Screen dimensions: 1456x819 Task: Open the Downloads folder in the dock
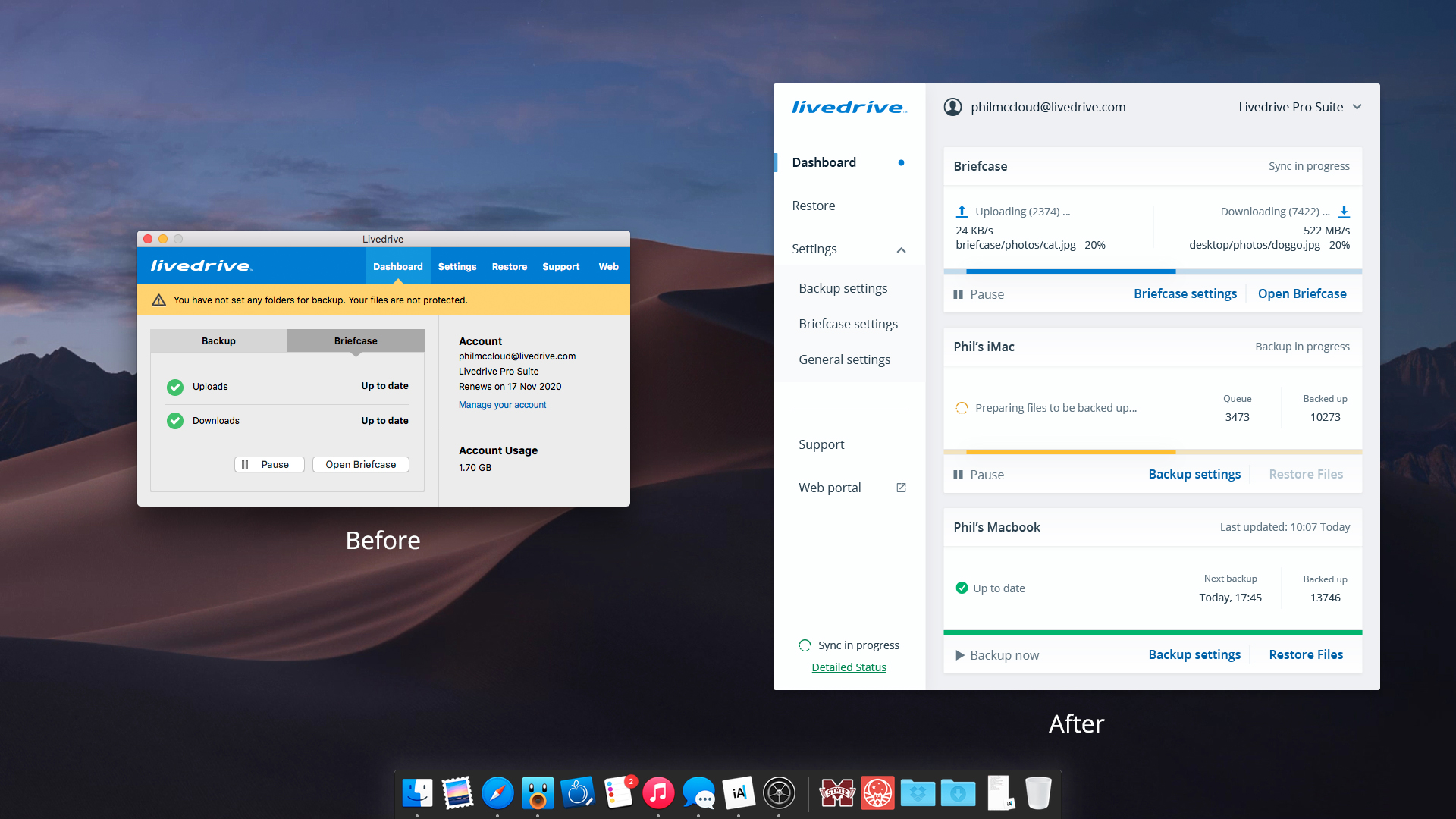tap(958, 793)
